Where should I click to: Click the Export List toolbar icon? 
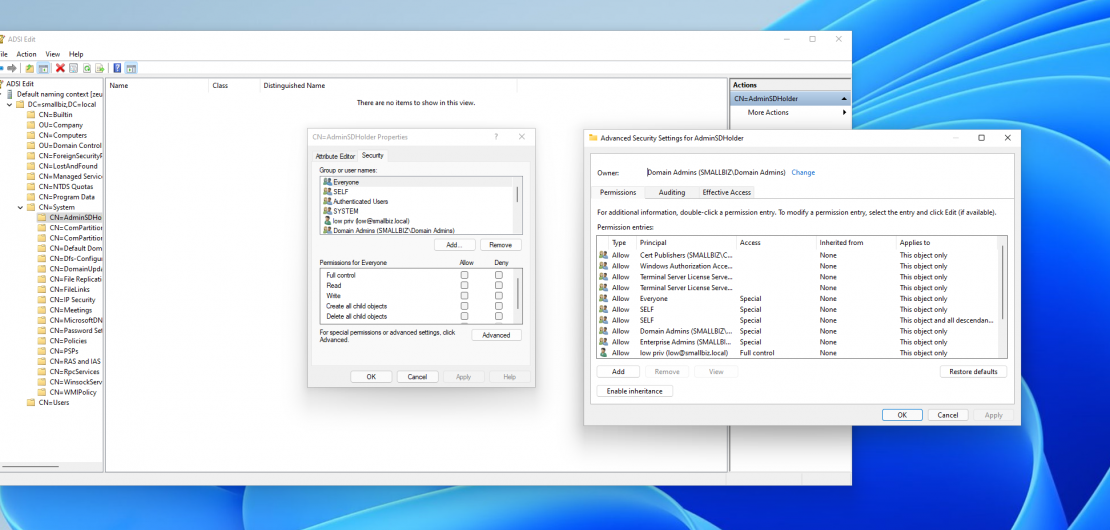coord(100,68)
